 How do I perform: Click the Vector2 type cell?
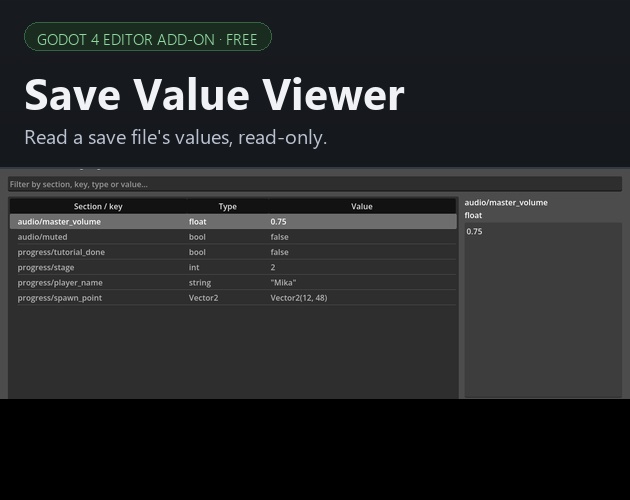[203, 298]
